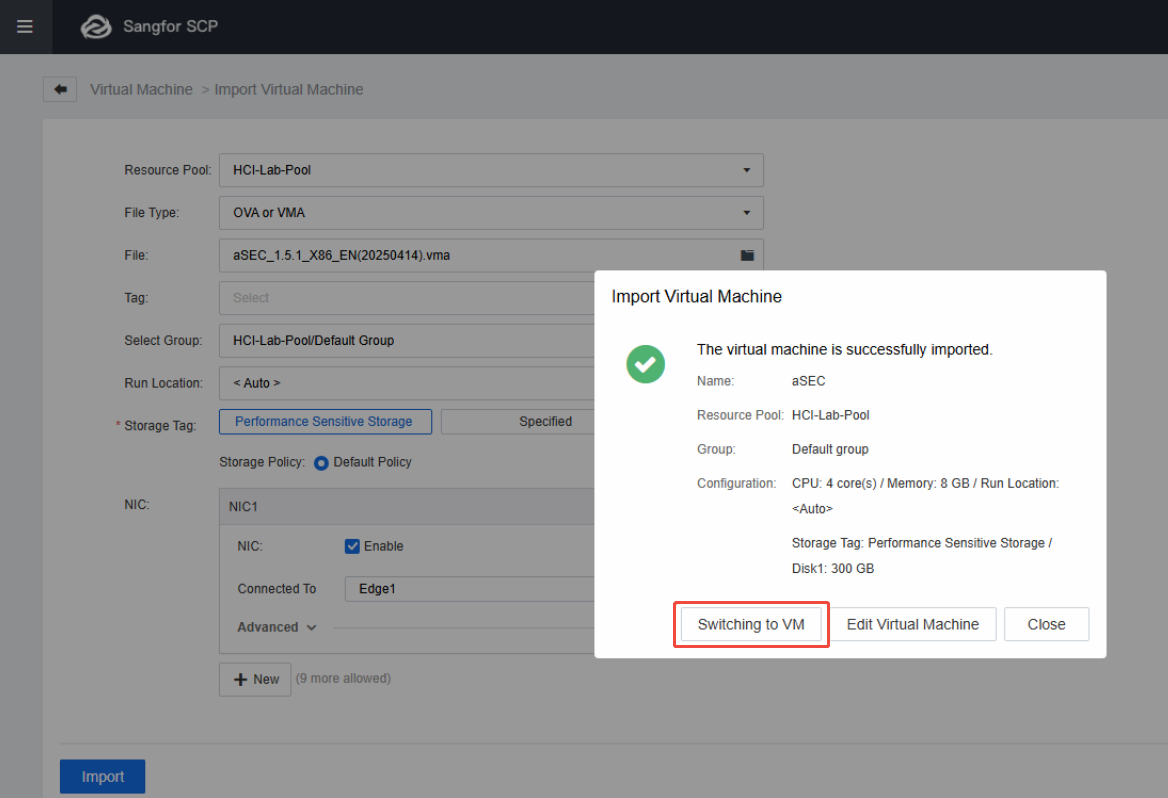Click the Switching to VM button
The image size is (1168, 798).
[751, 624]
